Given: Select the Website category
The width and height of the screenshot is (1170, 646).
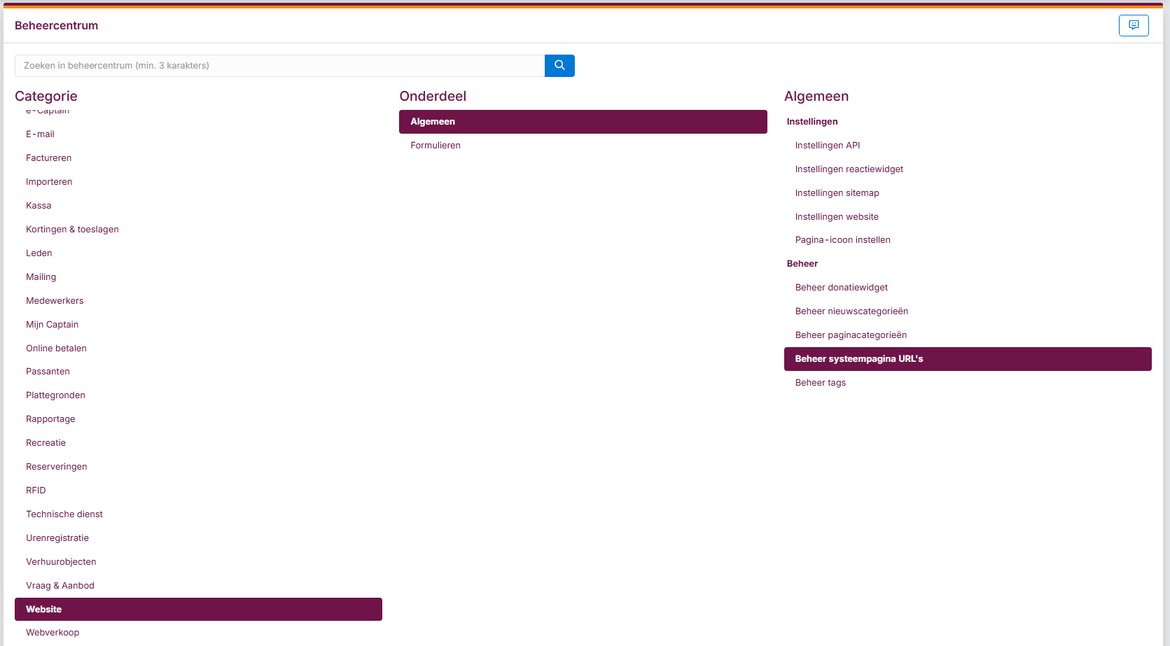Looking at the screenshot, I should pyautogui.click(x=198, y=609).
